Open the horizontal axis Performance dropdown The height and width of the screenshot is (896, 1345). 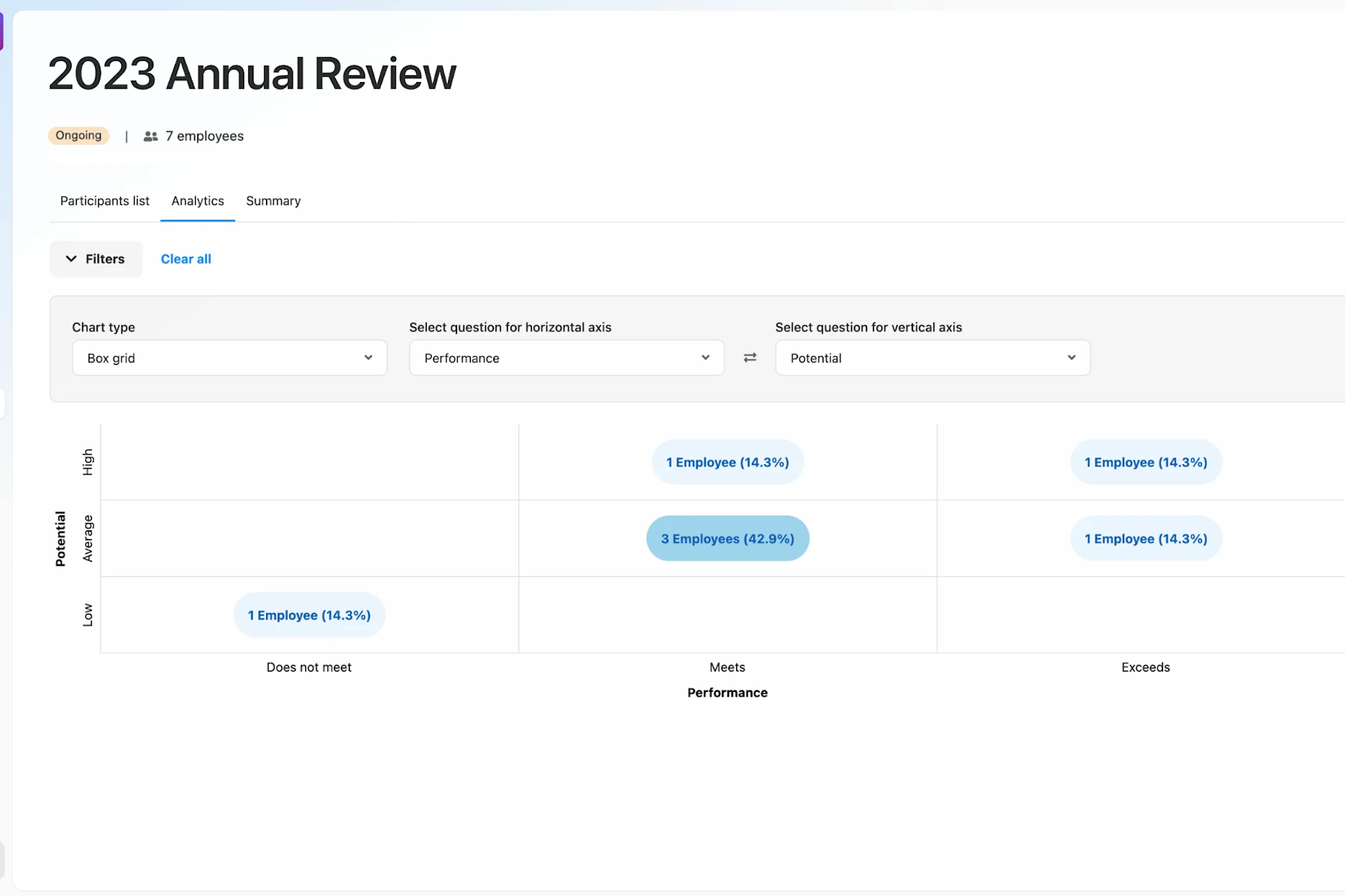pyautogui.click(x=566, y=358)
